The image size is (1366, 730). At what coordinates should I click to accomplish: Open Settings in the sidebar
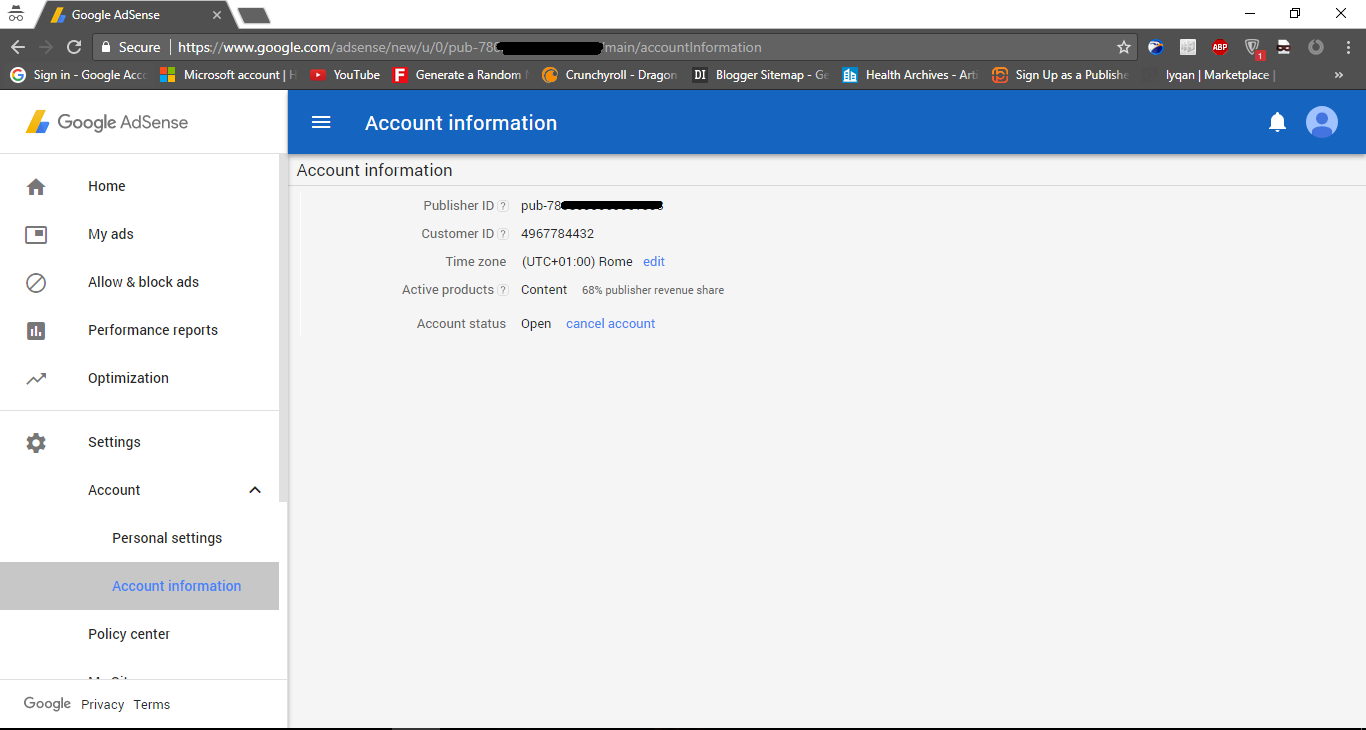[x=114, y=442]
